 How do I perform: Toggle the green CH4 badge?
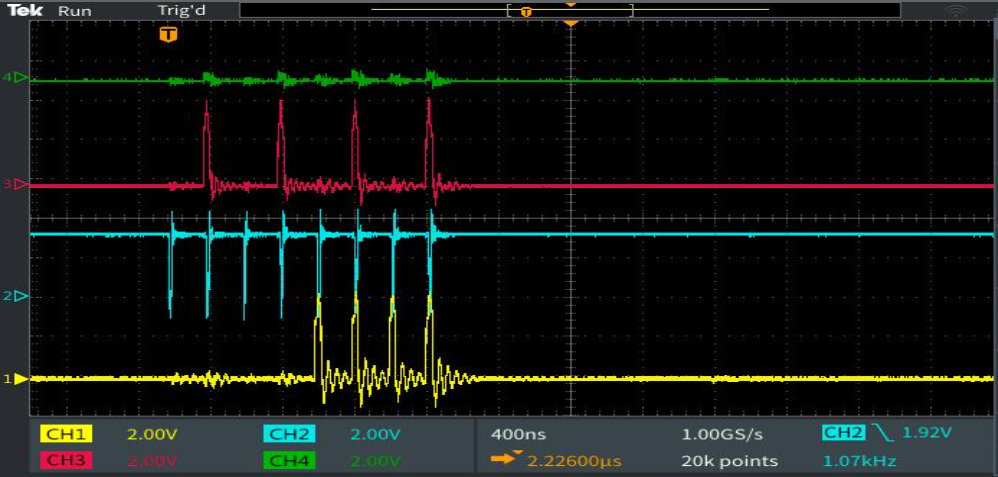288,460
